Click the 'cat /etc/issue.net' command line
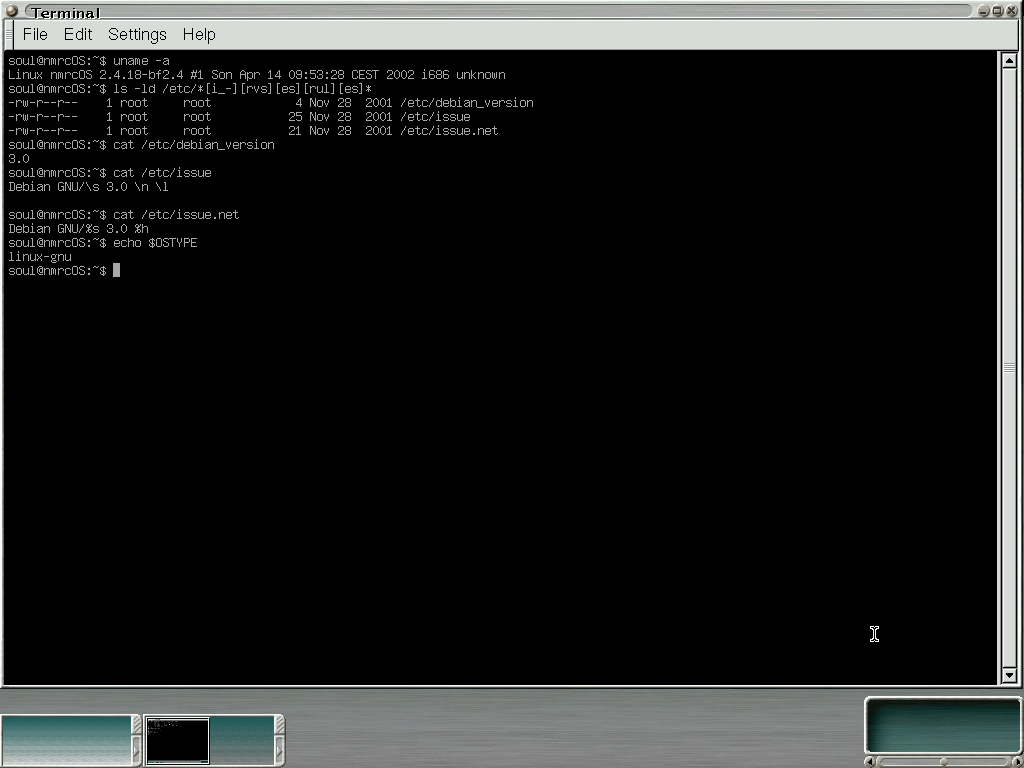This screenshot has width=1024, height=768. pos(176,215)
